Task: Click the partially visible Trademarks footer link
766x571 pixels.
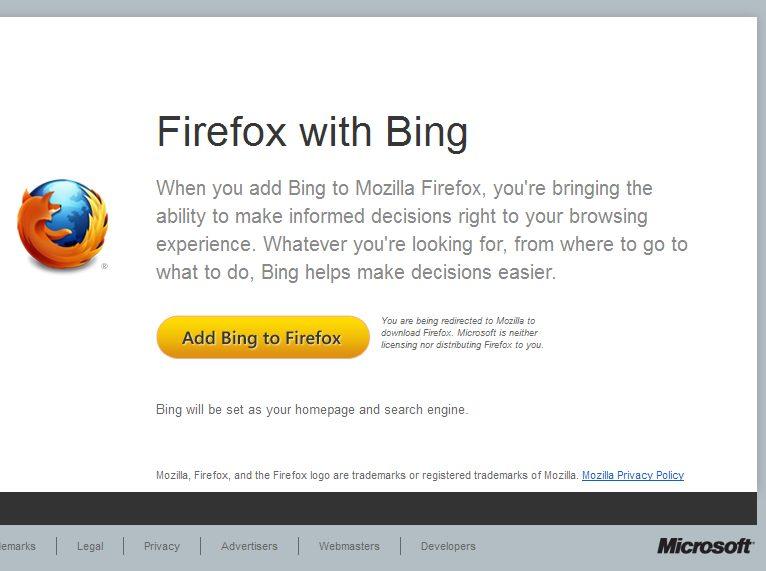Action: tap(18, 546)
